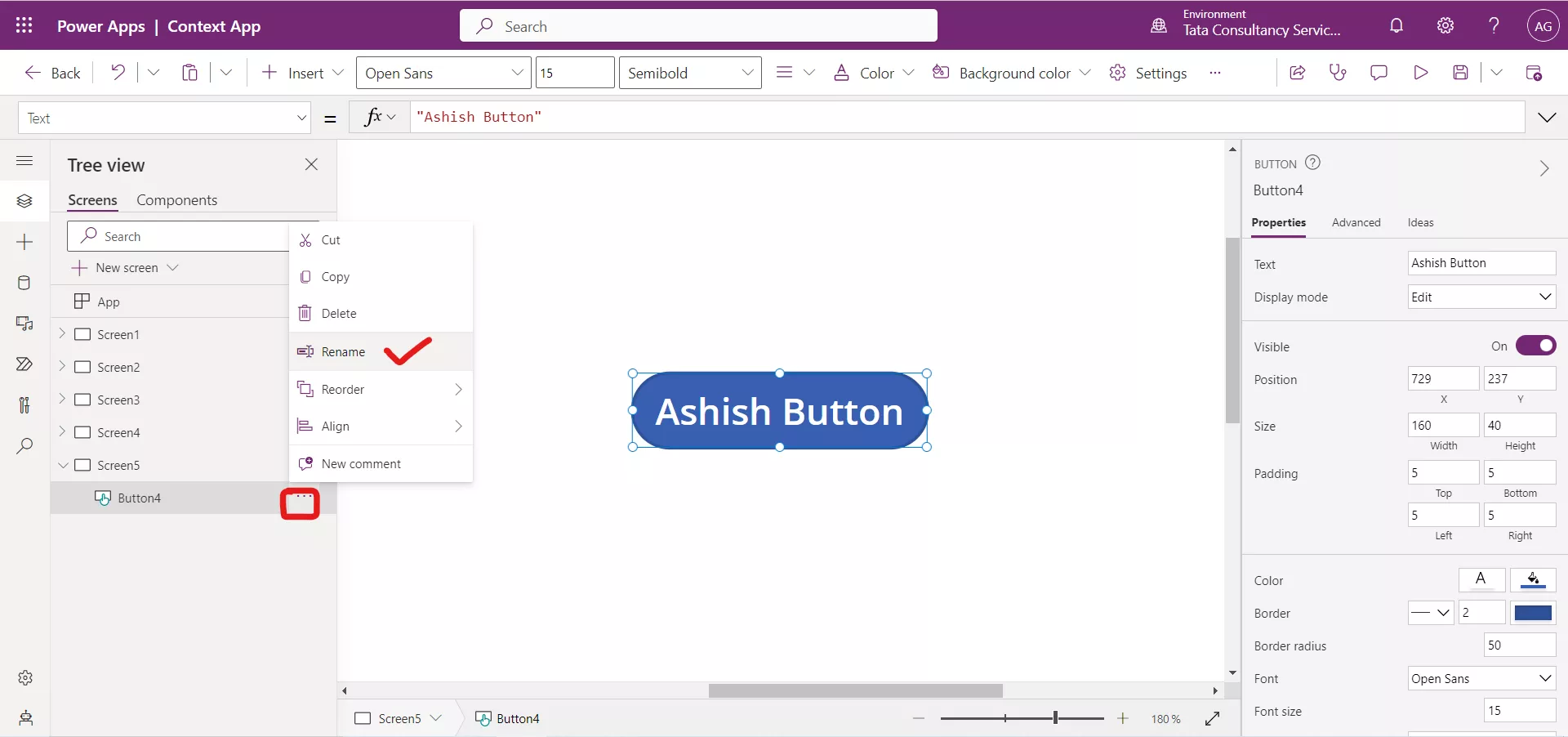The image size is (1568, 737).
Task: Select the Power Automate sidebar icon
Action: point(24,365)
